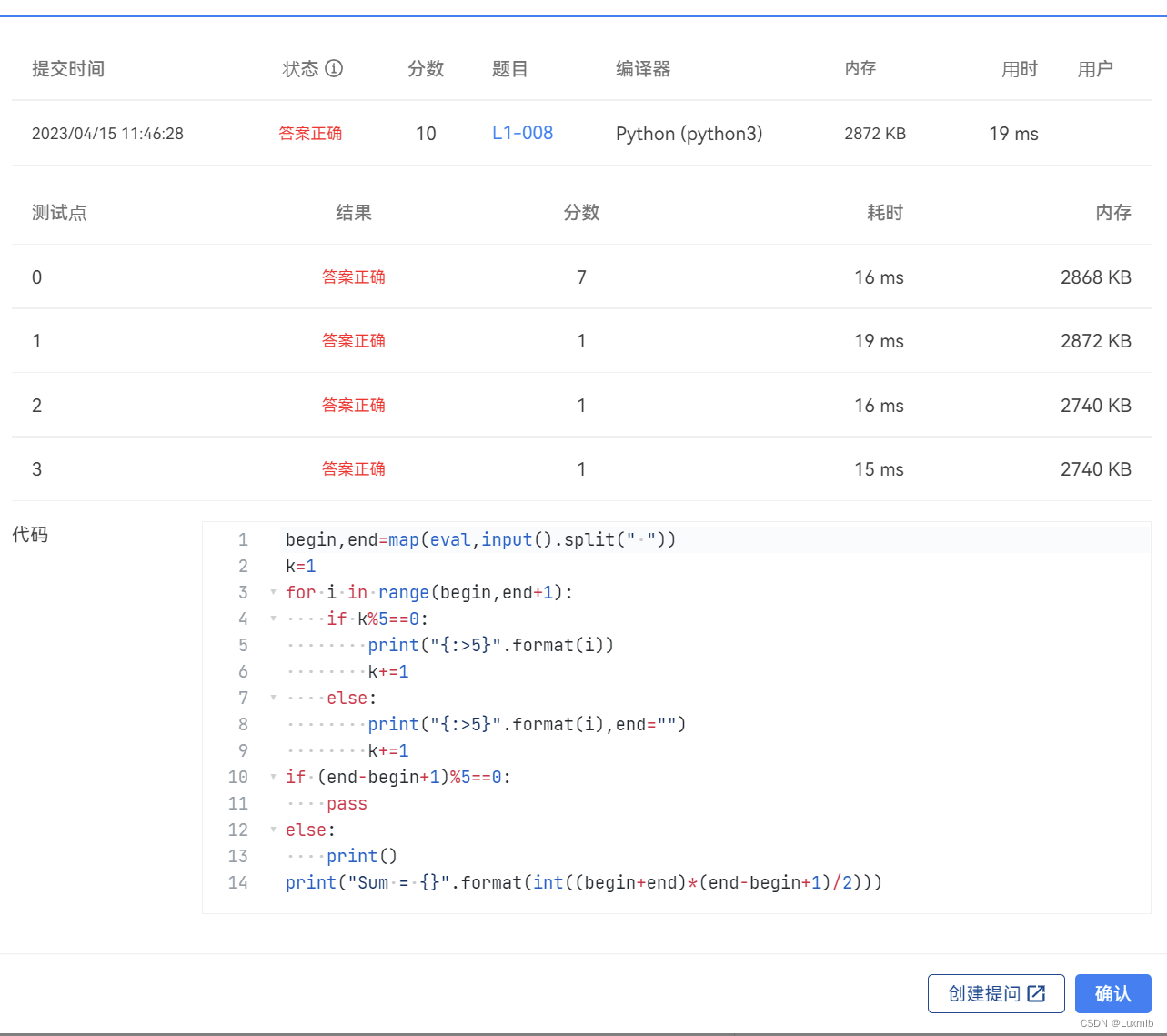1167x1036 pixels.
Task: Click the 测试点 column header
Action: (x=59, y=212)
